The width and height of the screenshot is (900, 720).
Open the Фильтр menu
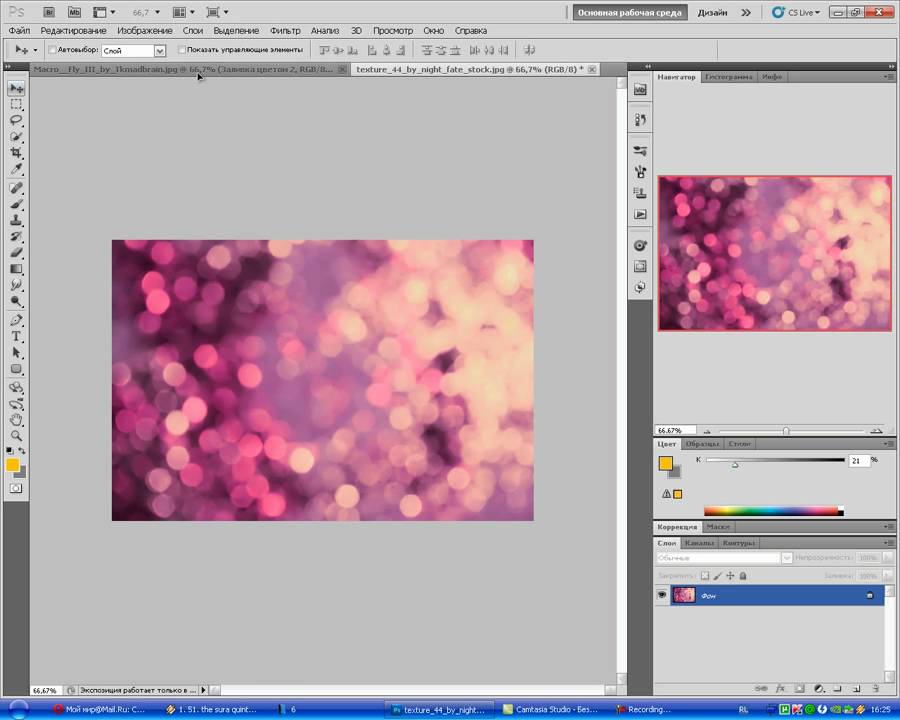(x=285, y=31)
